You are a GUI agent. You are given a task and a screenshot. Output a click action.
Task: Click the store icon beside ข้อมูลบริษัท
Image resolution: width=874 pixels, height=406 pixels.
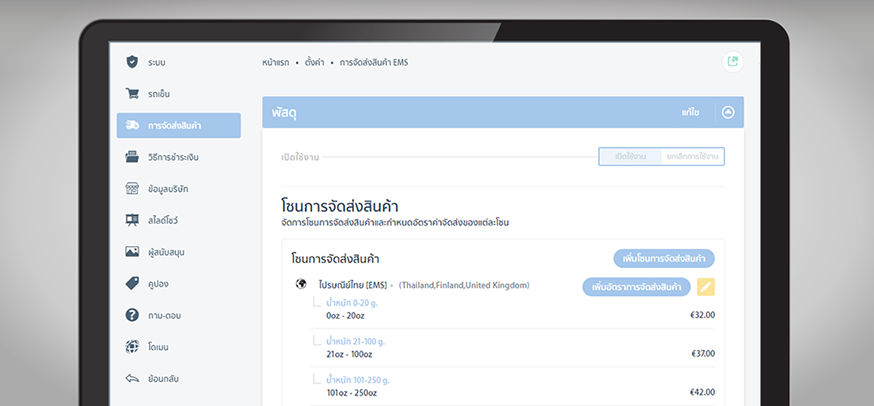132,189
